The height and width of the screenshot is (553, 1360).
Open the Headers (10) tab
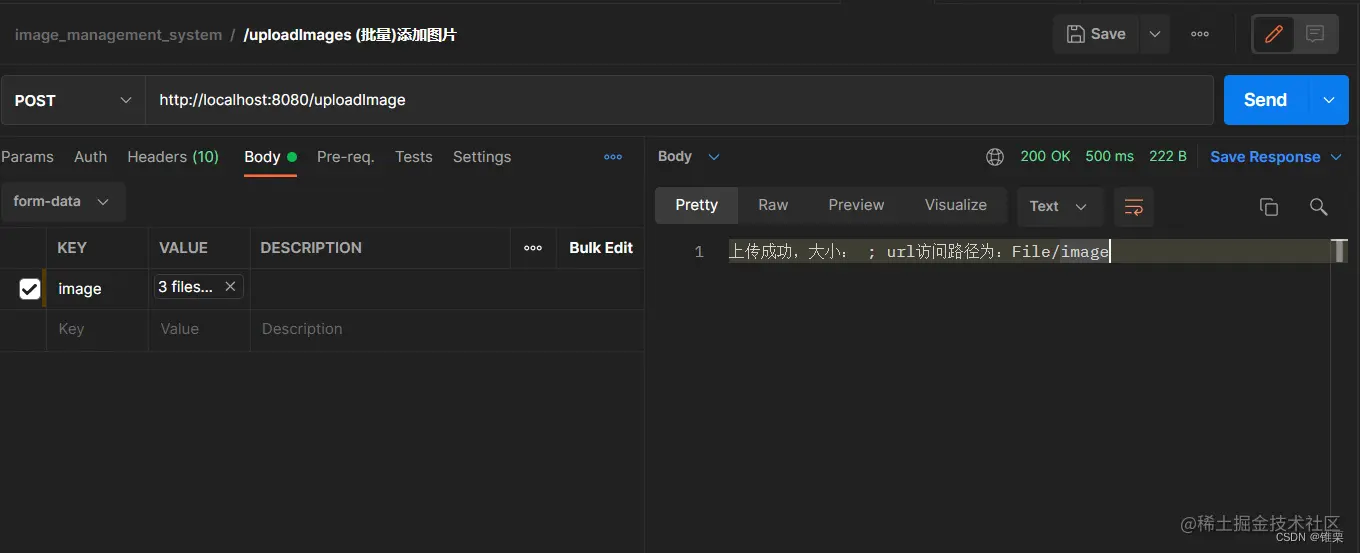(173, 157)
